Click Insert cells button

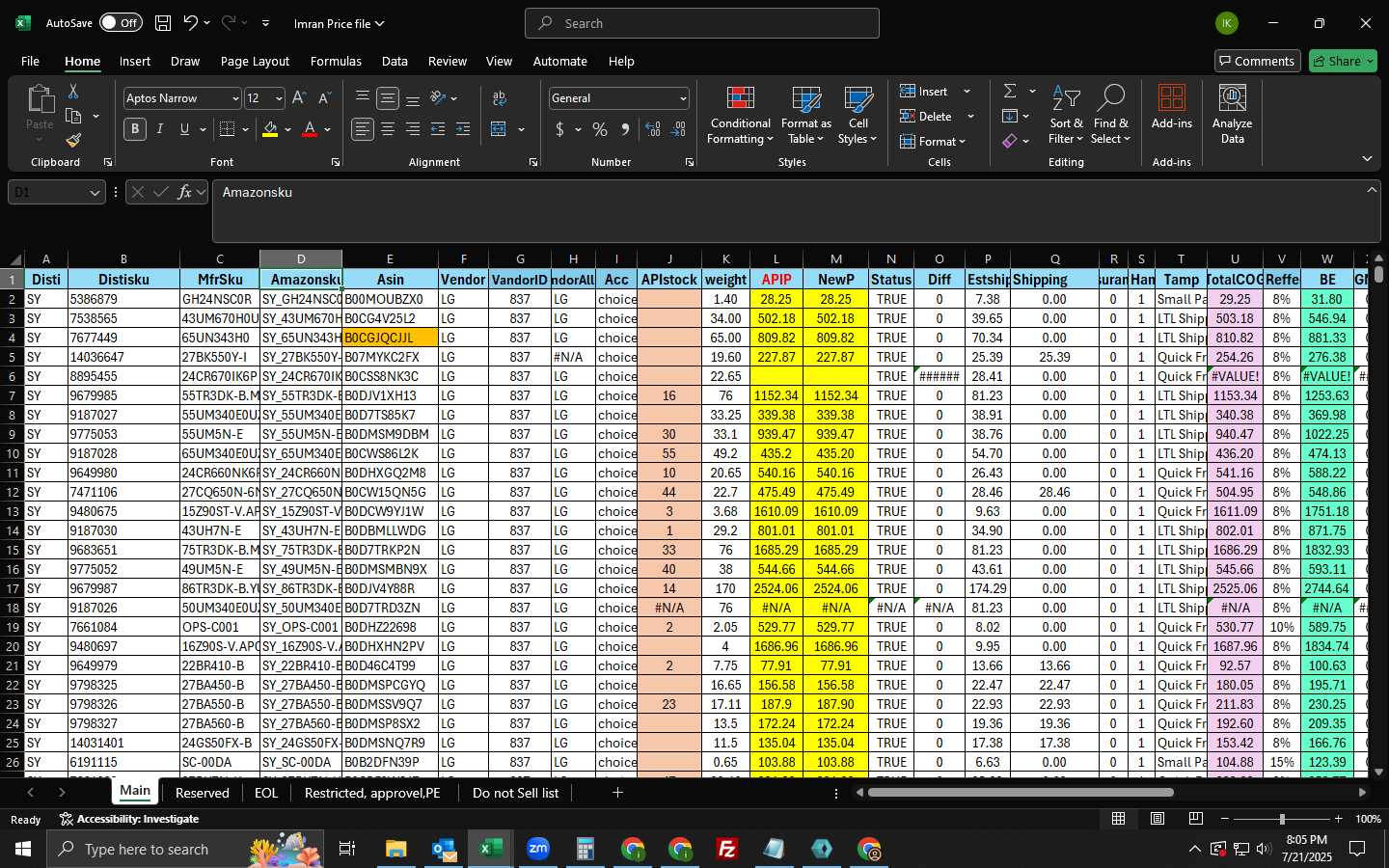point(924,92)
